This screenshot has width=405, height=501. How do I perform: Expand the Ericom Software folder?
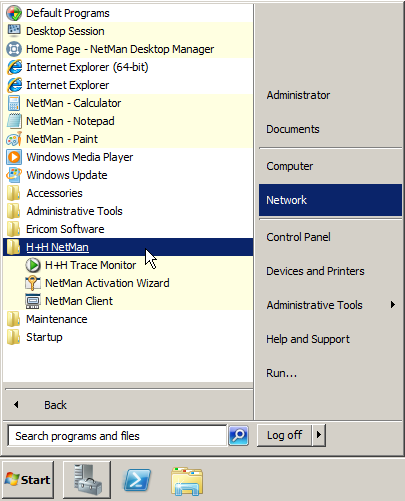point(128,229)
